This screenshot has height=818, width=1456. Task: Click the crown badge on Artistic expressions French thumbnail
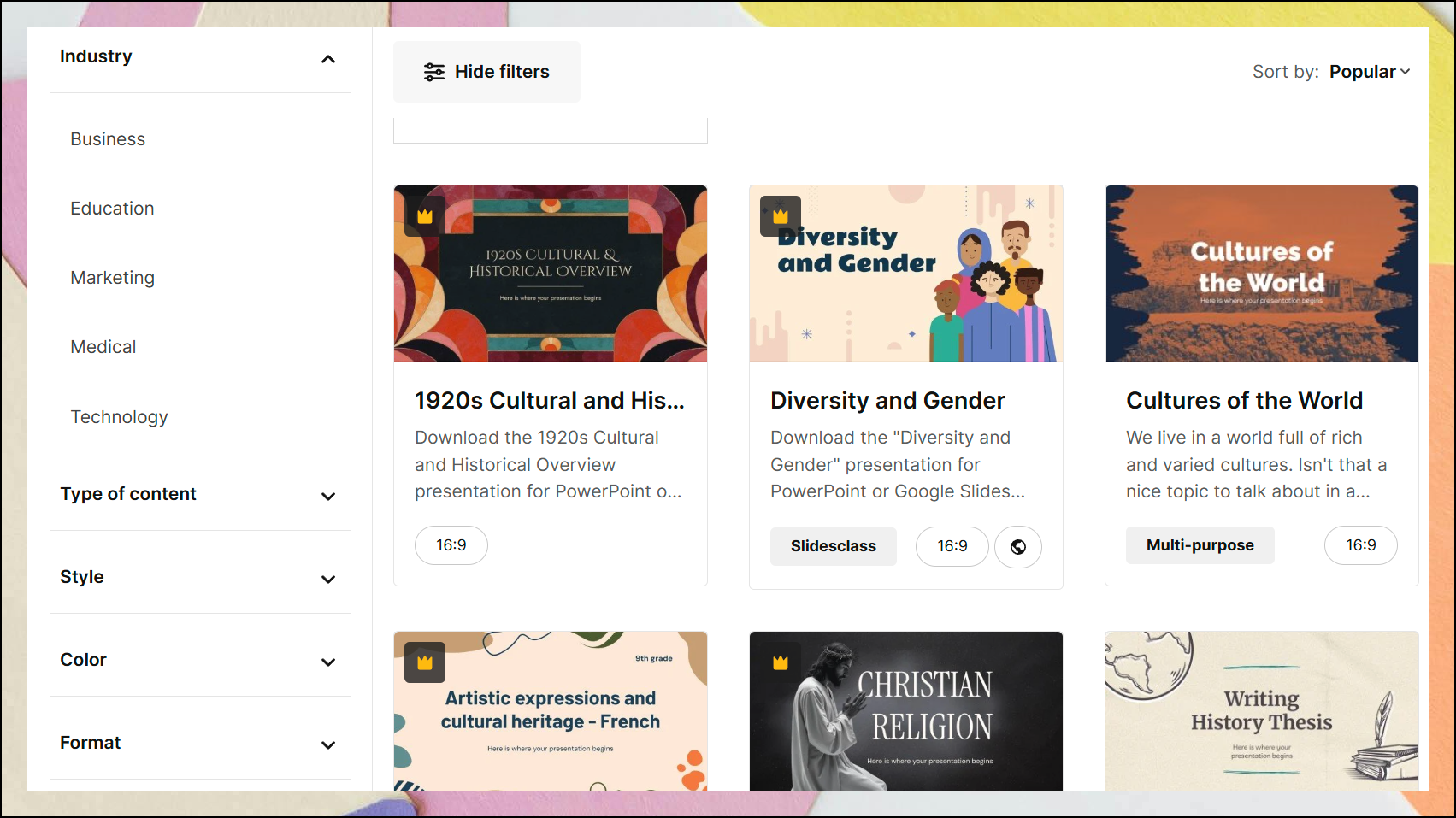425,662
